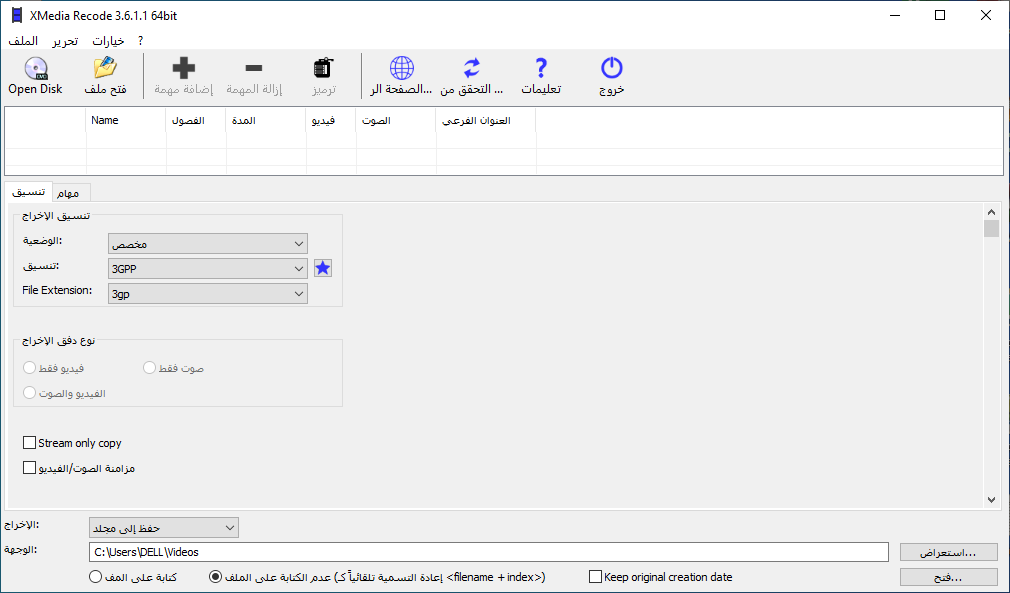Sort by the Name column header
The width and height of the screenshot is (1010, 593).
tap(126, 120)
